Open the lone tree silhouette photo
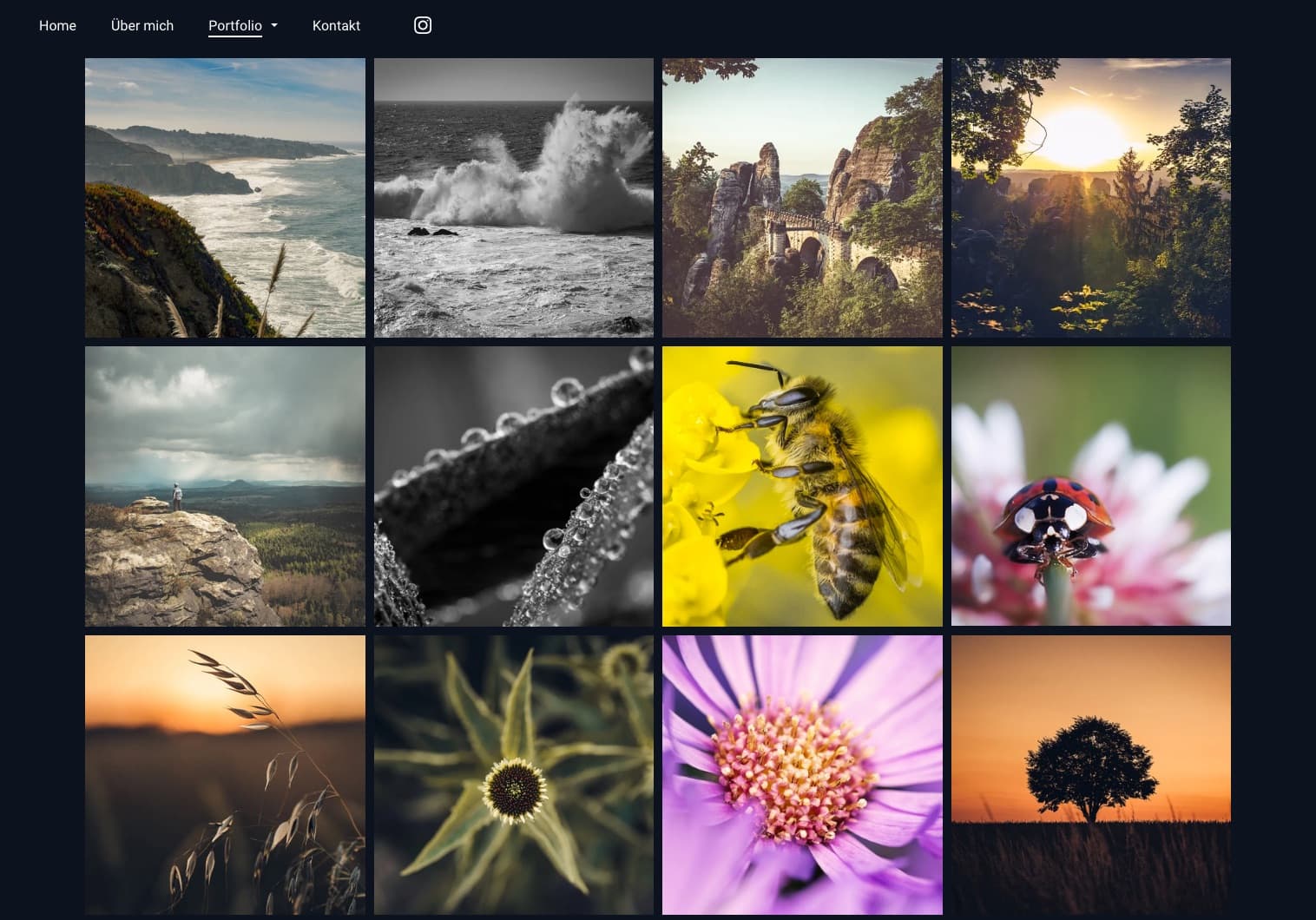 (1091, 775)
